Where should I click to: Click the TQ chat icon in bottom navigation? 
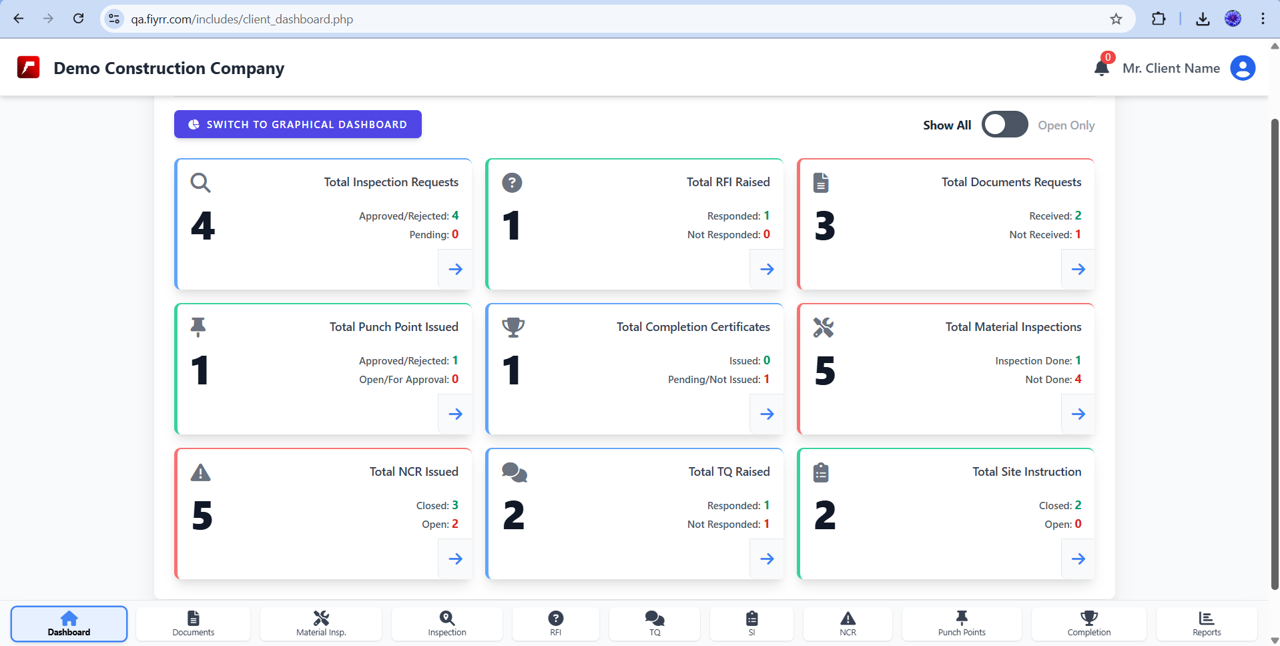pyautogui.click(x=654, y=617)
